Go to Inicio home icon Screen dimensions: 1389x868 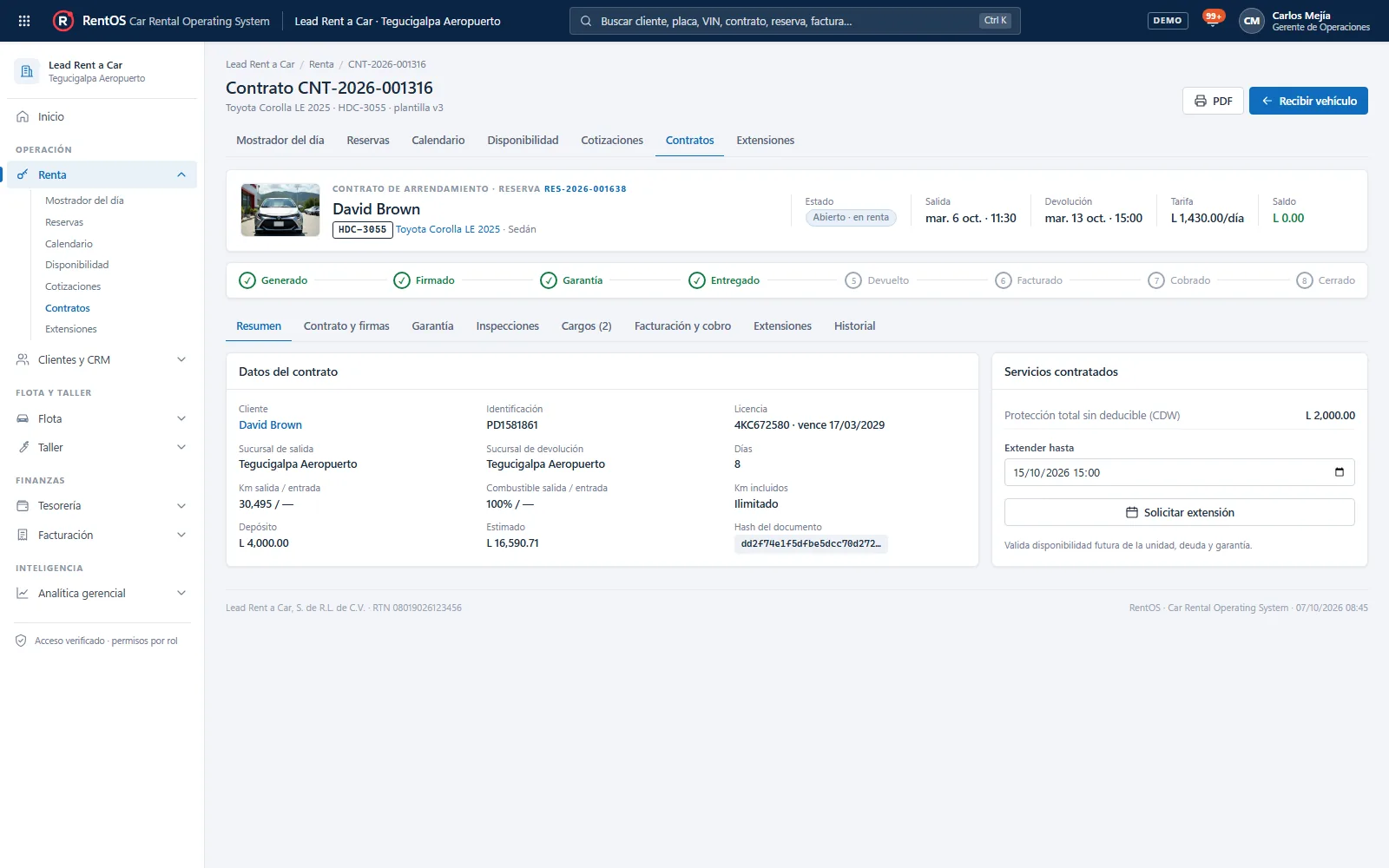click(x=23, y=116)
